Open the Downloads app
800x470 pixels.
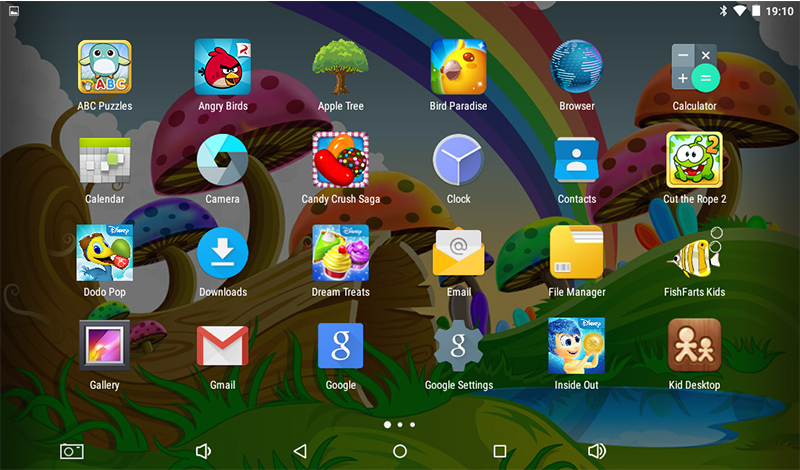[222, 253]
